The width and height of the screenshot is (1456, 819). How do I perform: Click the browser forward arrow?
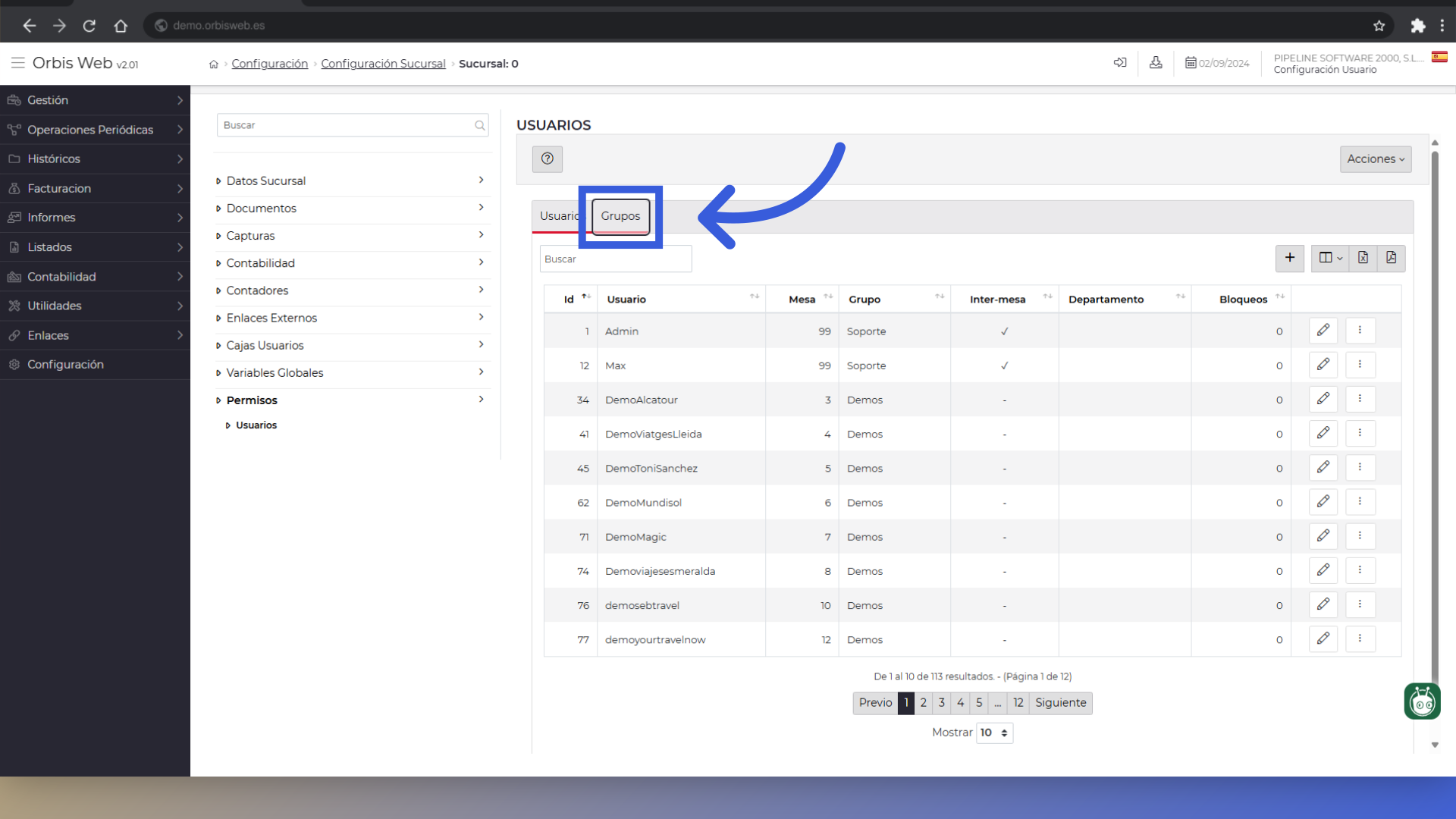tap(59, 26)
